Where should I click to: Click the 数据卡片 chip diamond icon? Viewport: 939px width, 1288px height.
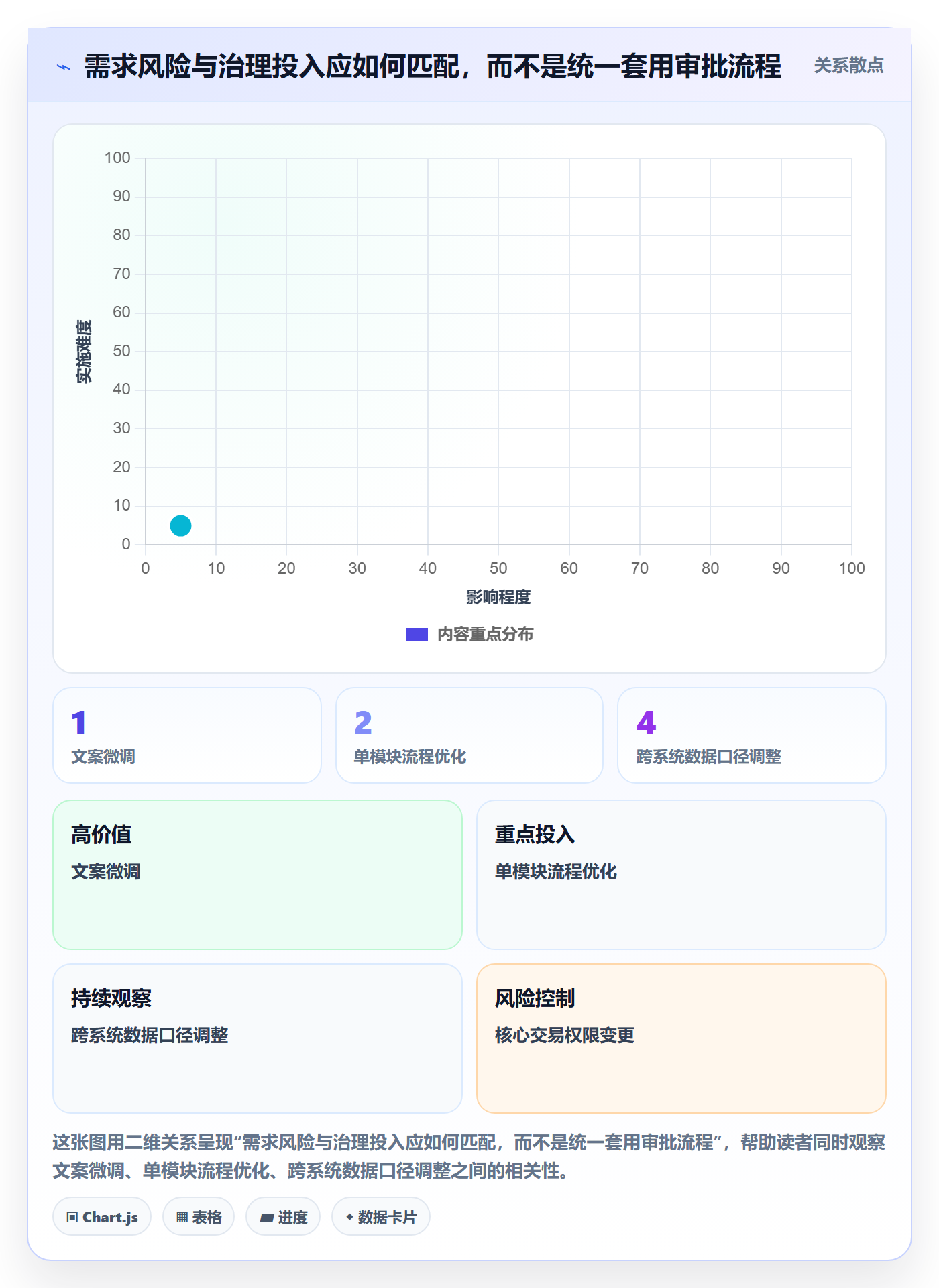[x=349, y=1216]
